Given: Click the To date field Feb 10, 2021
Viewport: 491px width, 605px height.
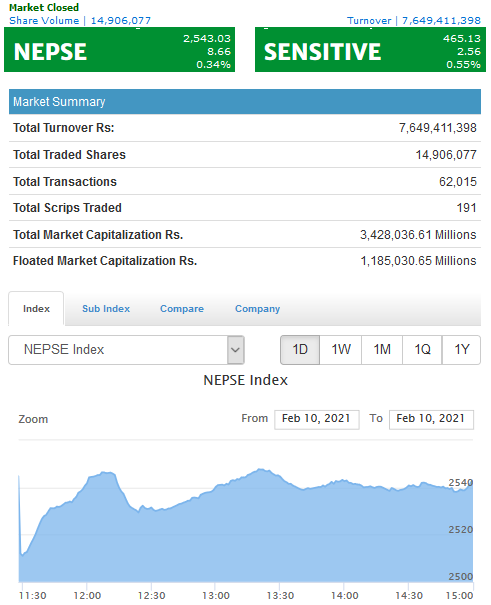Looking at the screenshot, I should point(431,419).
